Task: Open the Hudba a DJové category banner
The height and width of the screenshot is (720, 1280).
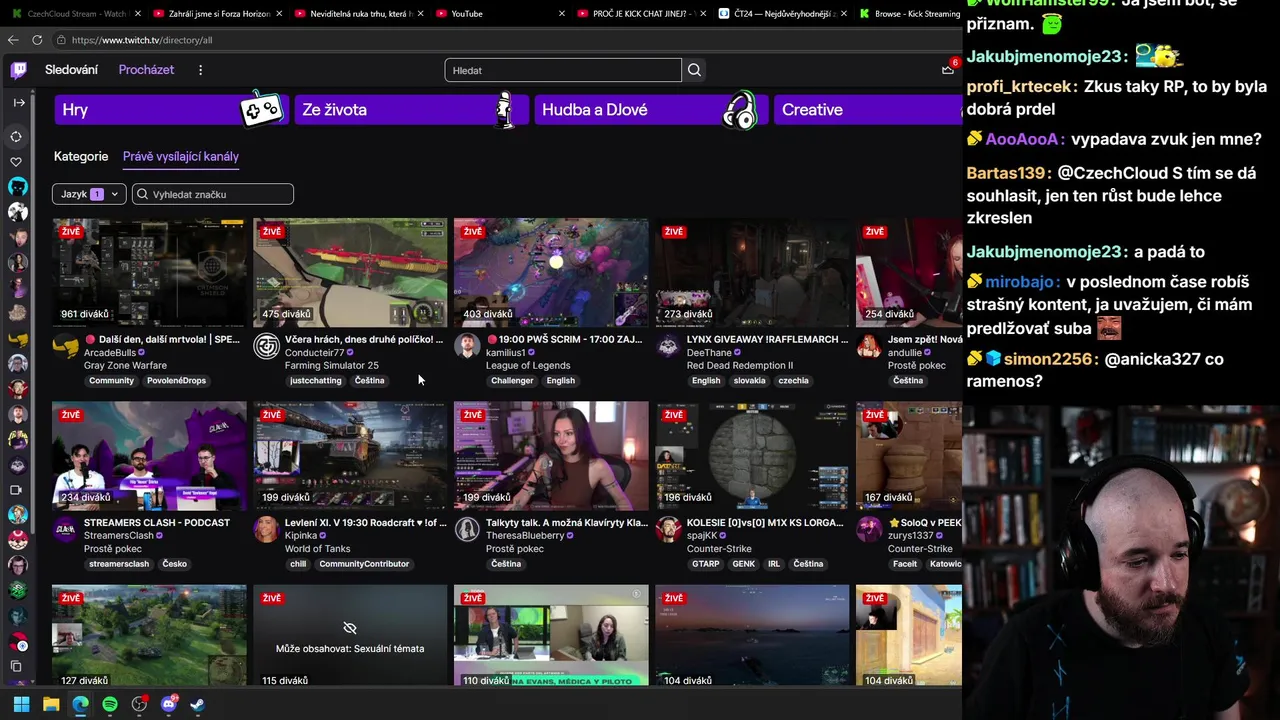Action: [x=650, y=110]
